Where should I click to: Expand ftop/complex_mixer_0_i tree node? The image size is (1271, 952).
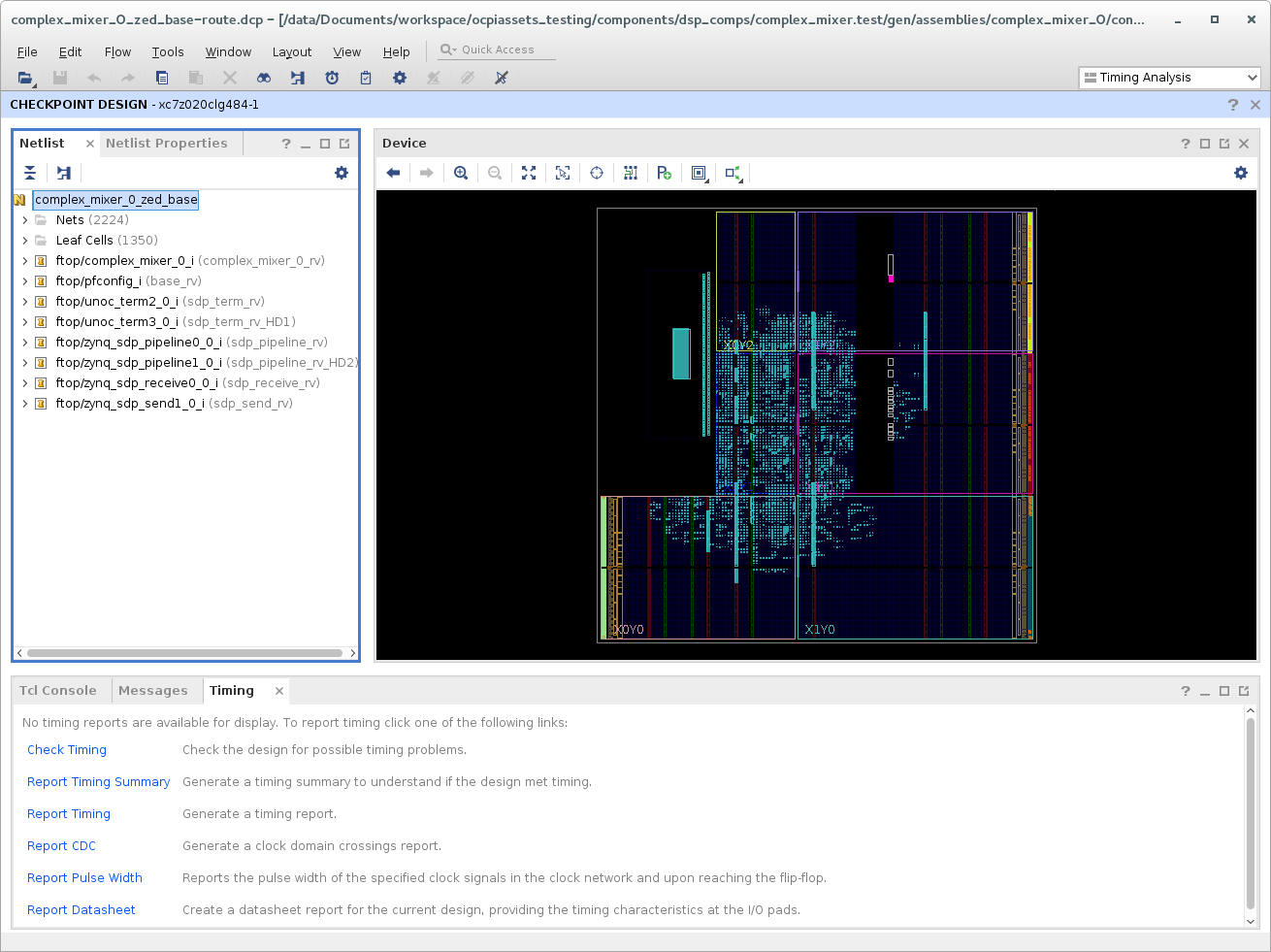(x=25, y=261)
